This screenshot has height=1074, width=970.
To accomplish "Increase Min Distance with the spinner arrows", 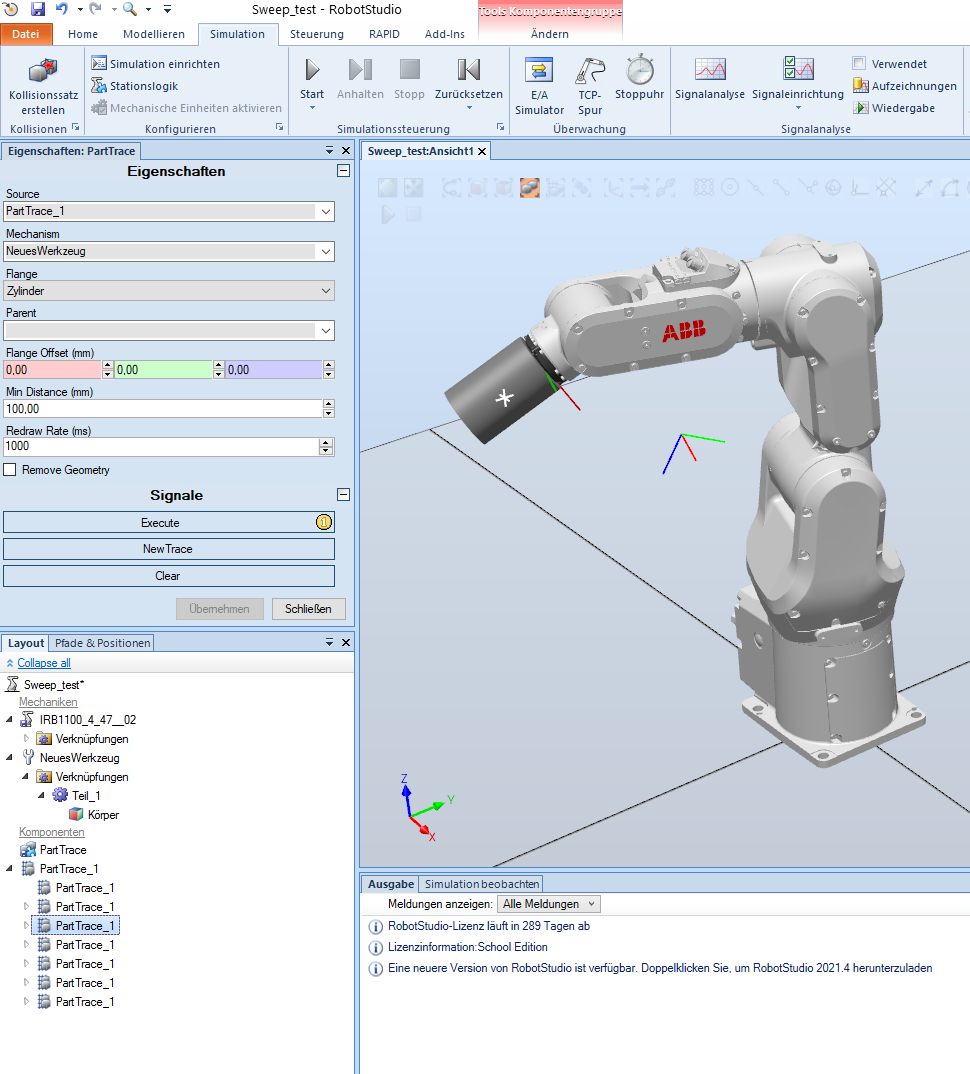I will (x=329, y=404).
